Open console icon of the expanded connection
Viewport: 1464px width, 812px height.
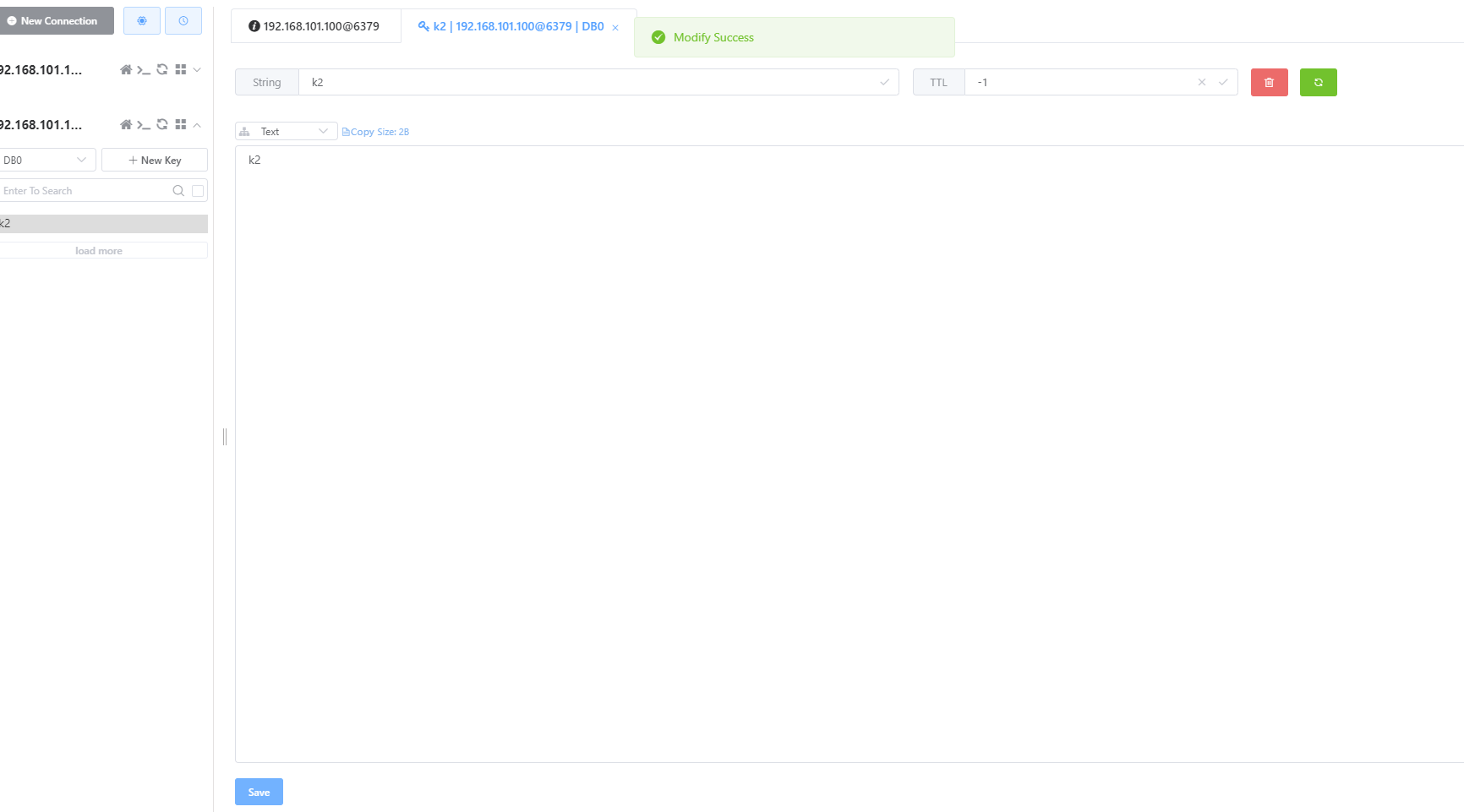pos(144,125)
